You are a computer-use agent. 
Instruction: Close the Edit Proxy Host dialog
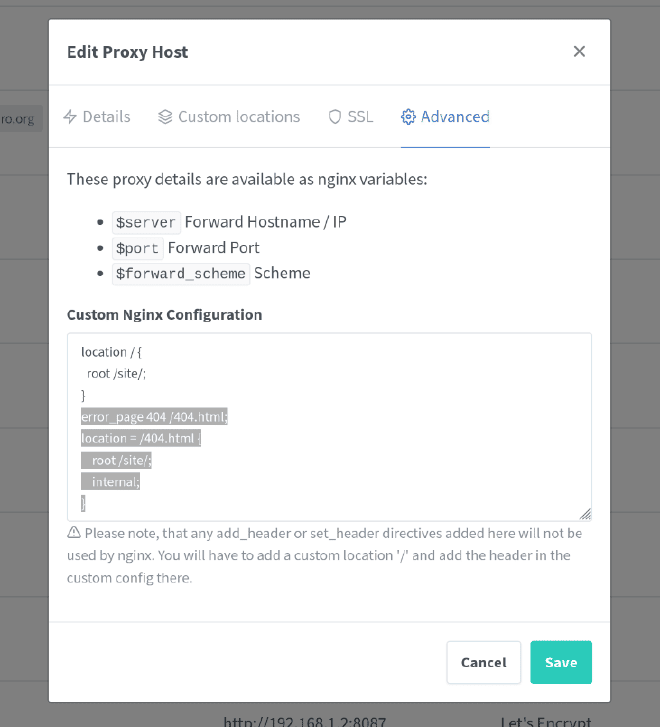click(579, 51)
